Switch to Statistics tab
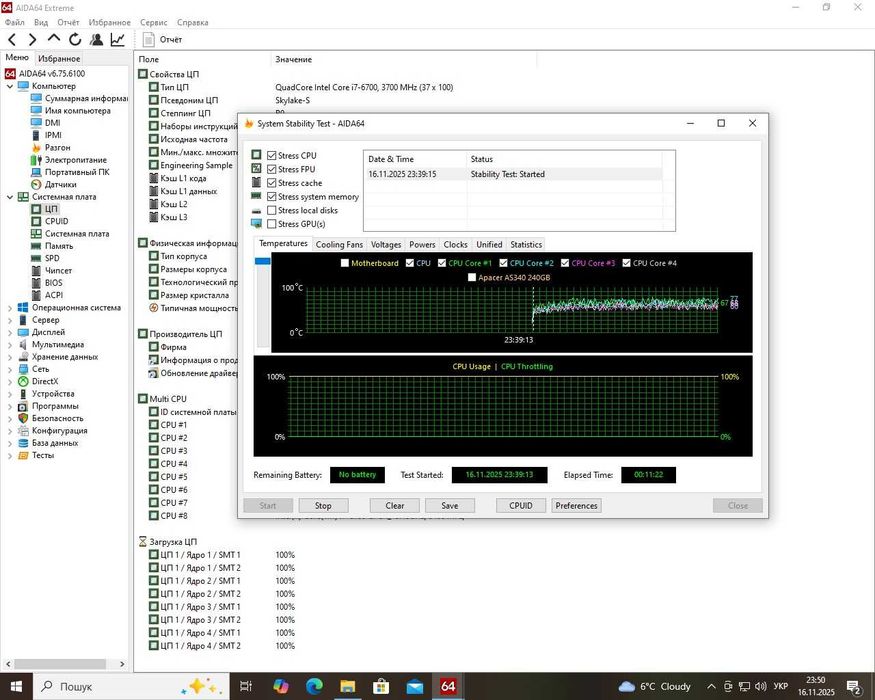The image size is (875, 700). [x=526, y=244]
